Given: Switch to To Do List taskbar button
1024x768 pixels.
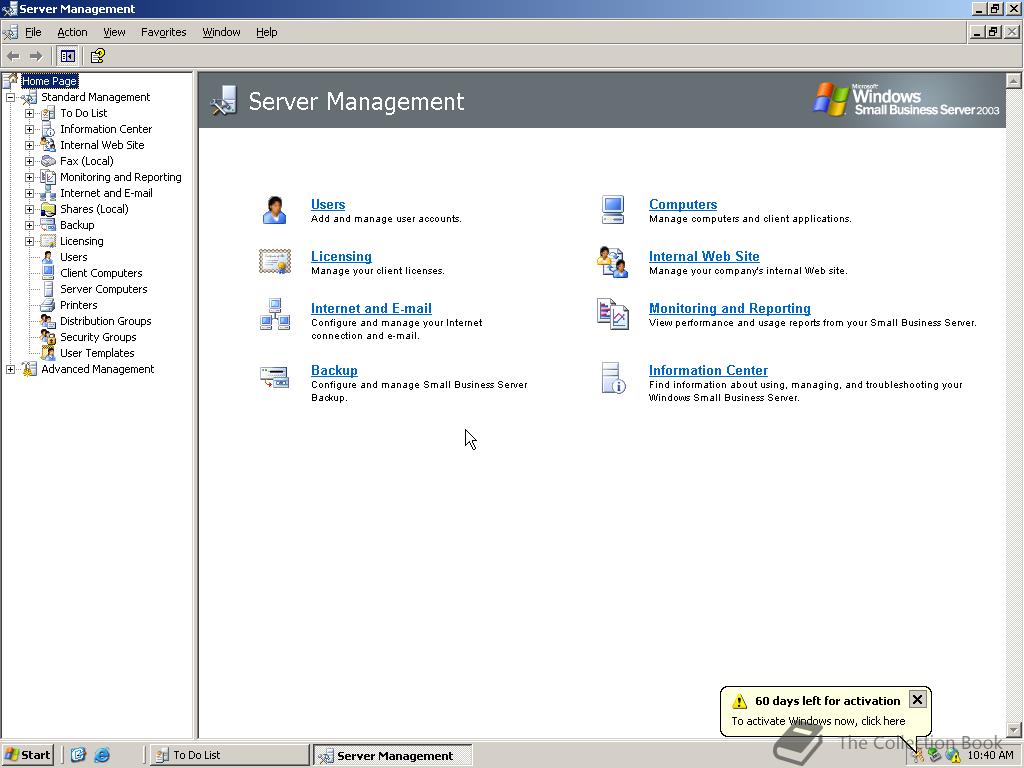Looking at the screenshot, I should pyautogui.click(x=229, y=755).
